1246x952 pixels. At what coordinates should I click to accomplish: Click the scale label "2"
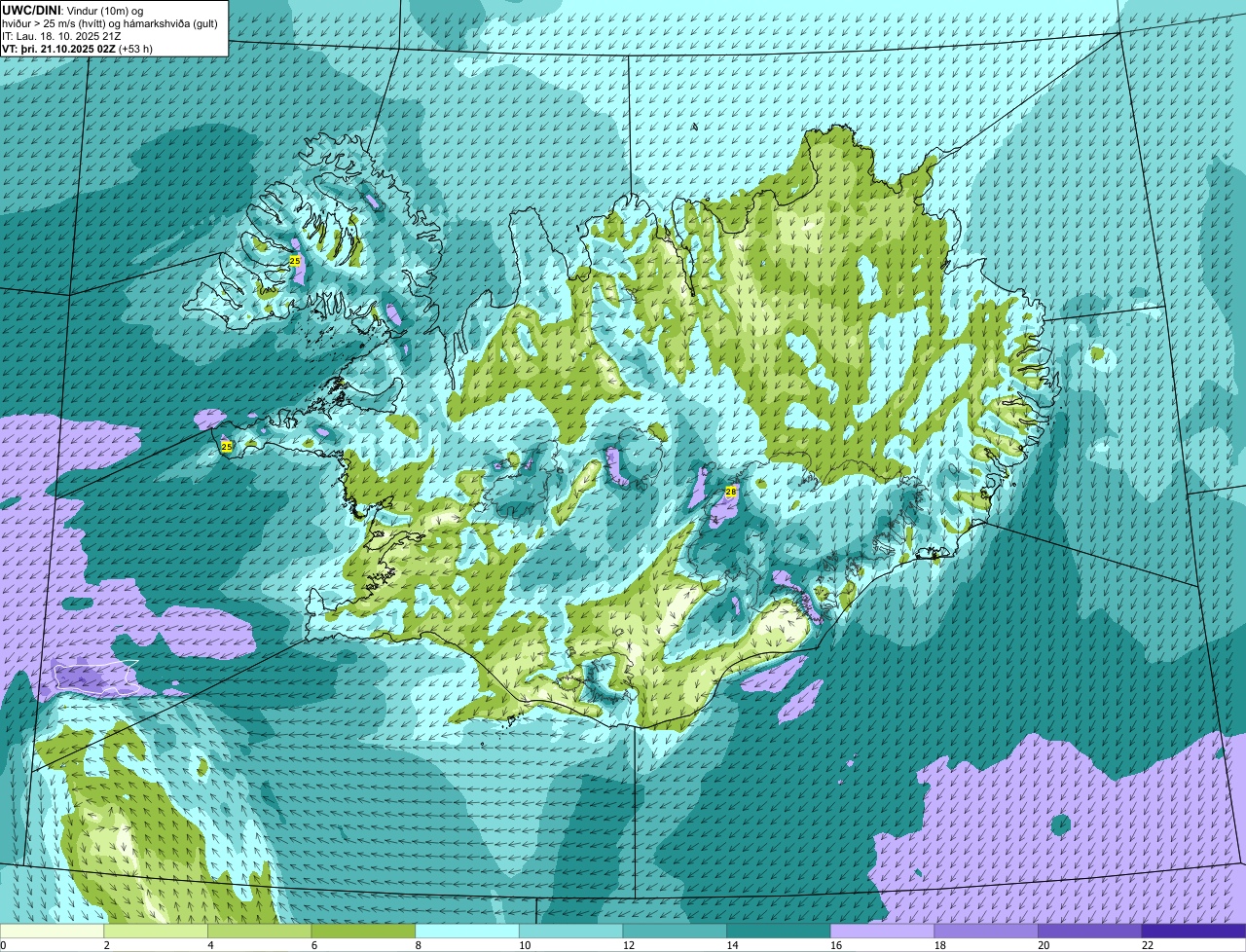tap(106, 945)
